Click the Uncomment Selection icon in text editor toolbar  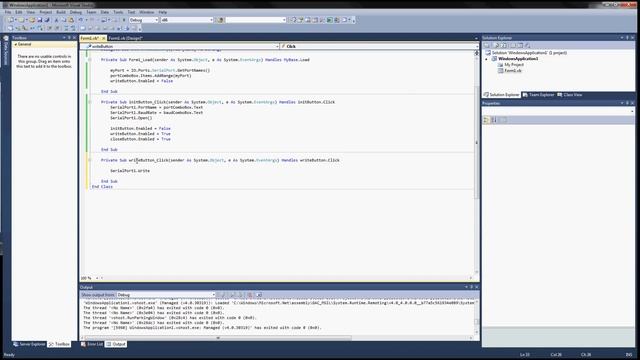click(x=73, y=28)
